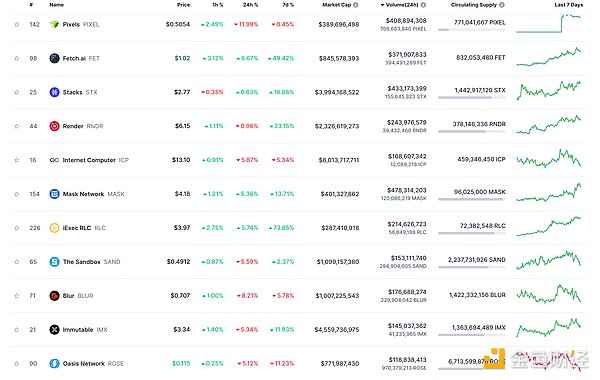Click the Pixels coin logo icon
The image size is (600, 380).
(54, 24)
